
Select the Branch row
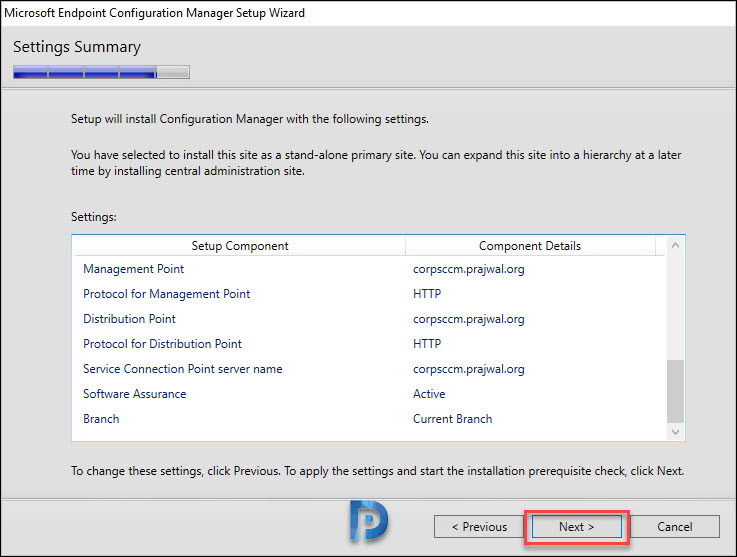pyautogui.click(x=369, y=419)
